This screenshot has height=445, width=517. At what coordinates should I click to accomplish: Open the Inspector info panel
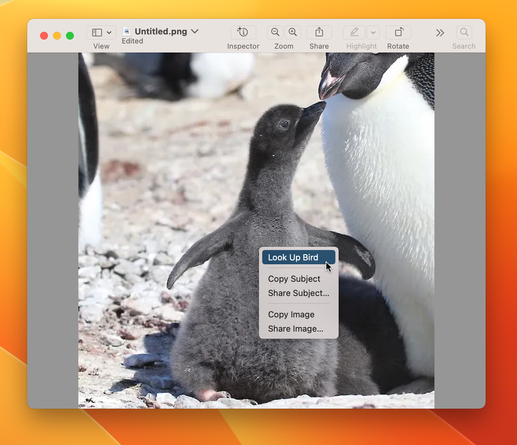pos(243,32)
